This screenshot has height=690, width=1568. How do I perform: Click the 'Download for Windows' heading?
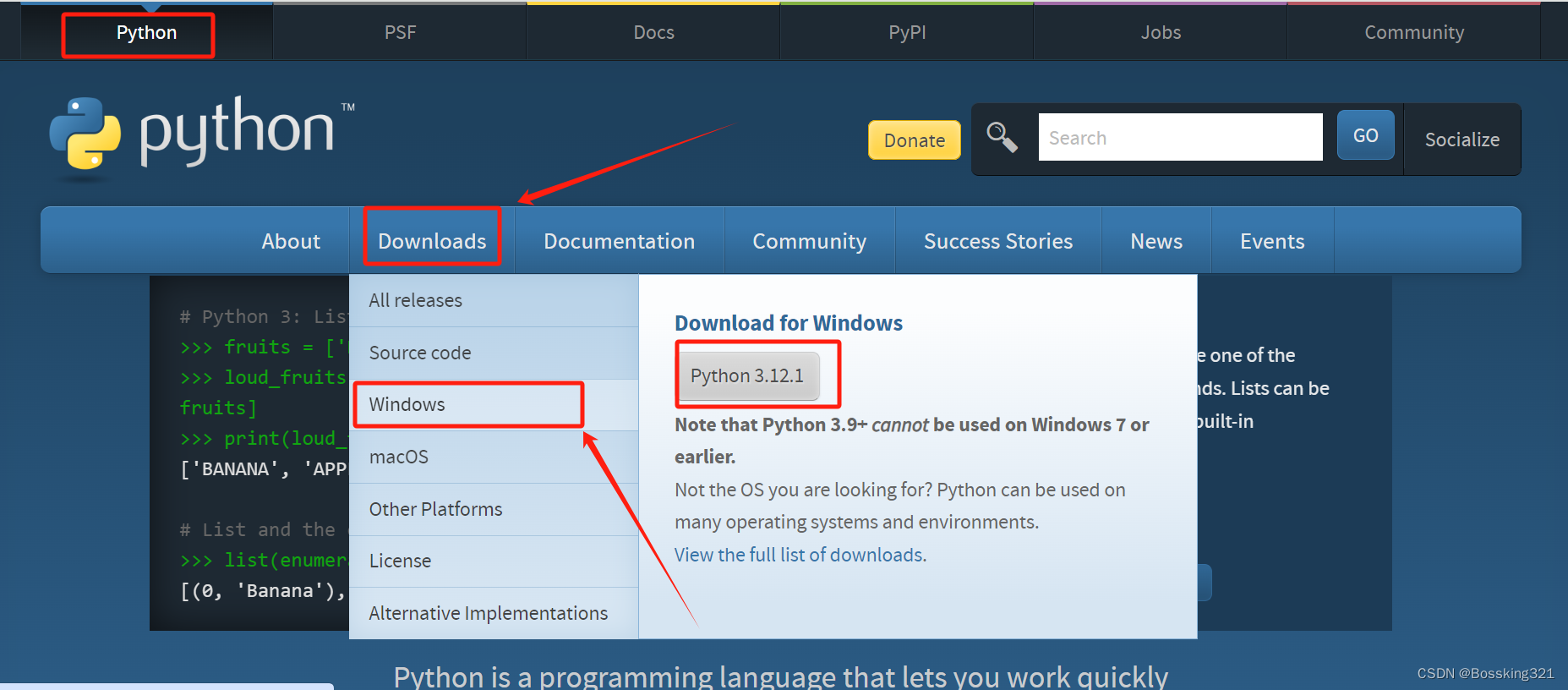[x=789, y=323]
